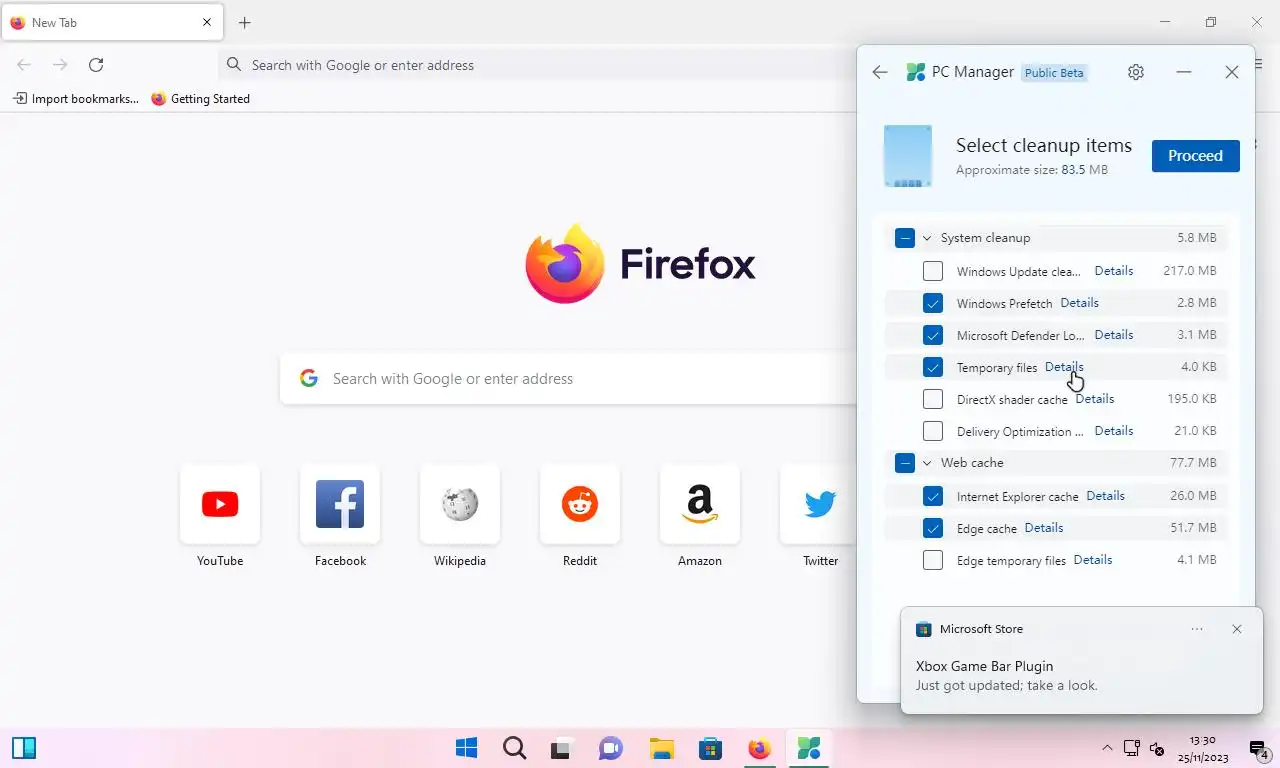The width and height of the screenshot is (1280, 768).
Task: View Details for DirectX shader cache
Action: click(x=1094, y=399)
